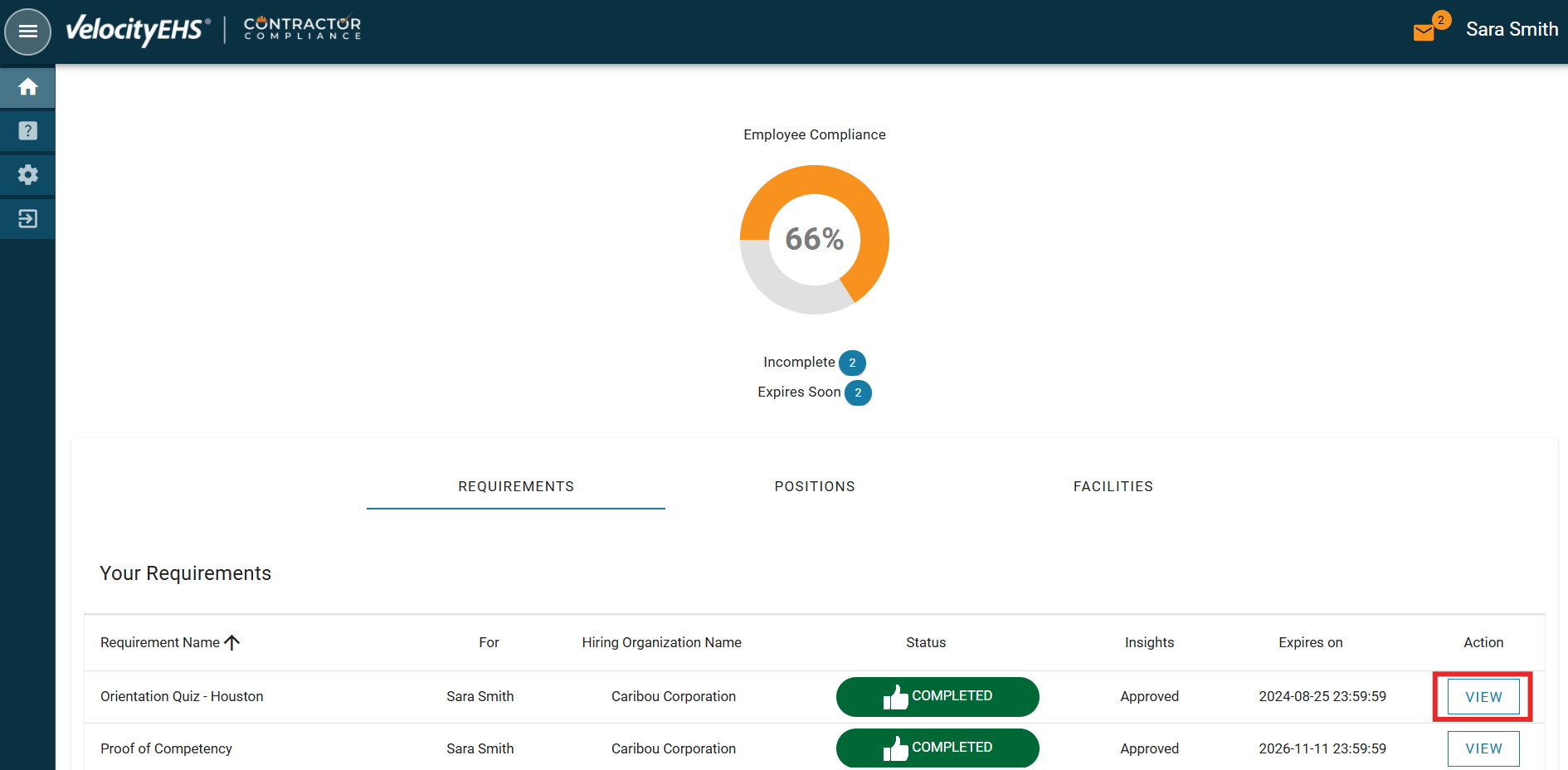Open the Help question mark icon
The height and width of the screenshot is (770, 1568).
27,131
